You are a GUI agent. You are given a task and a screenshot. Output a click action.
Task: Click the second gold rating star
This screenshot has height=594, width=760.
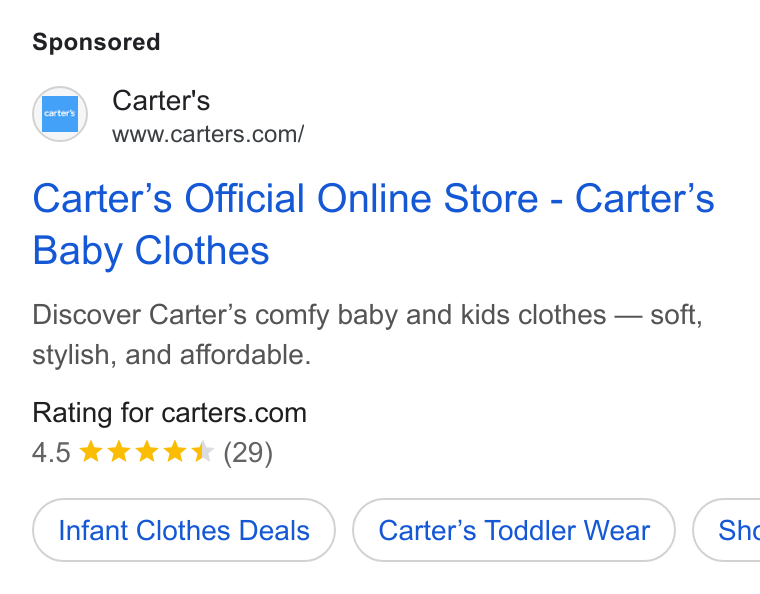click(x=119, y=452)
